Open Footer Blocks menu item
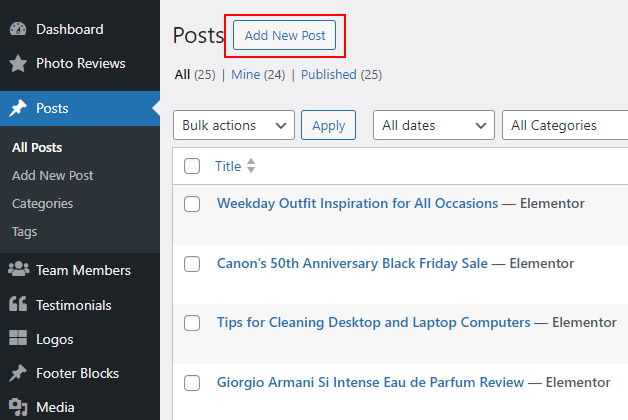 coord(77,373)
